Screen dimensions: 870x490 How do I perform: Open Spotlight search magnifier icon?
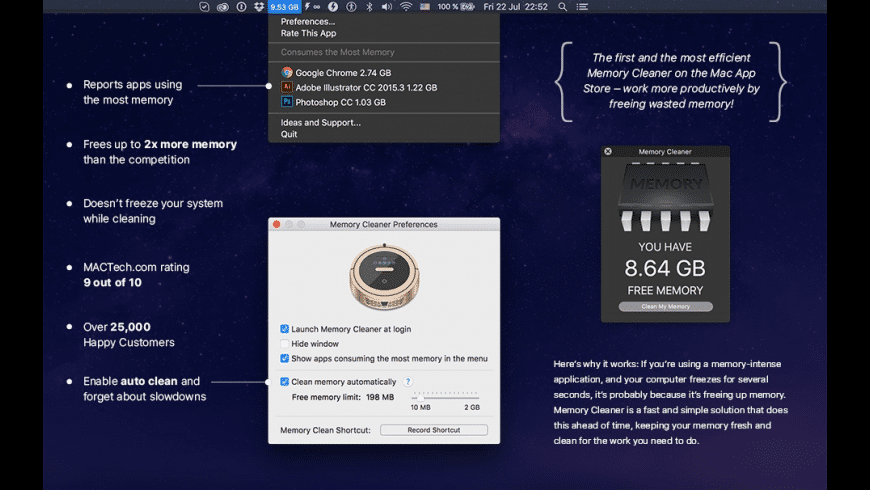pyautogui.click(x=563, y=7)
